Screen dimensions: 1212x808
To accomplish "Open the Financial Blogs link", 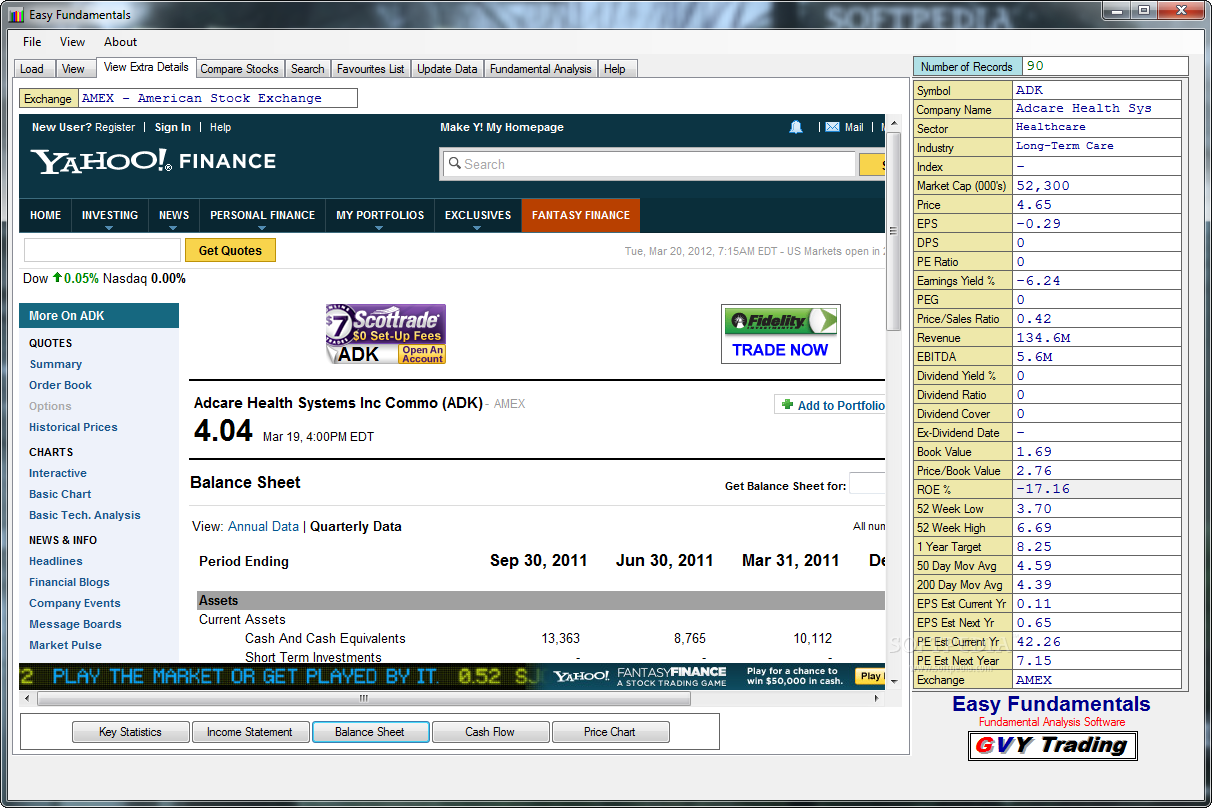I will pyautogui.click(x=69, y=582).
